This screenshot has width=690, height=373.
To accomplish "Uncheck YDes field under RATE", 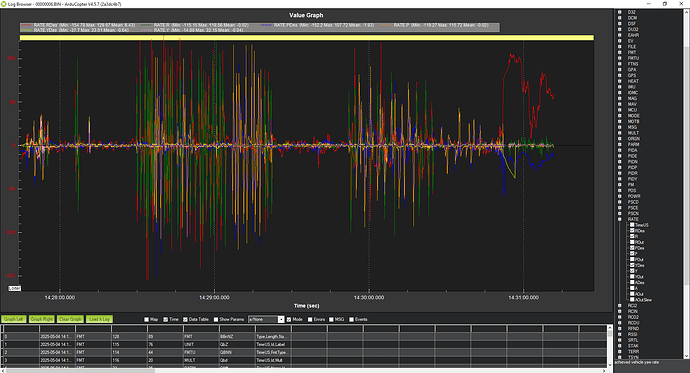I will pyautogui.click(x=632, y=265).
